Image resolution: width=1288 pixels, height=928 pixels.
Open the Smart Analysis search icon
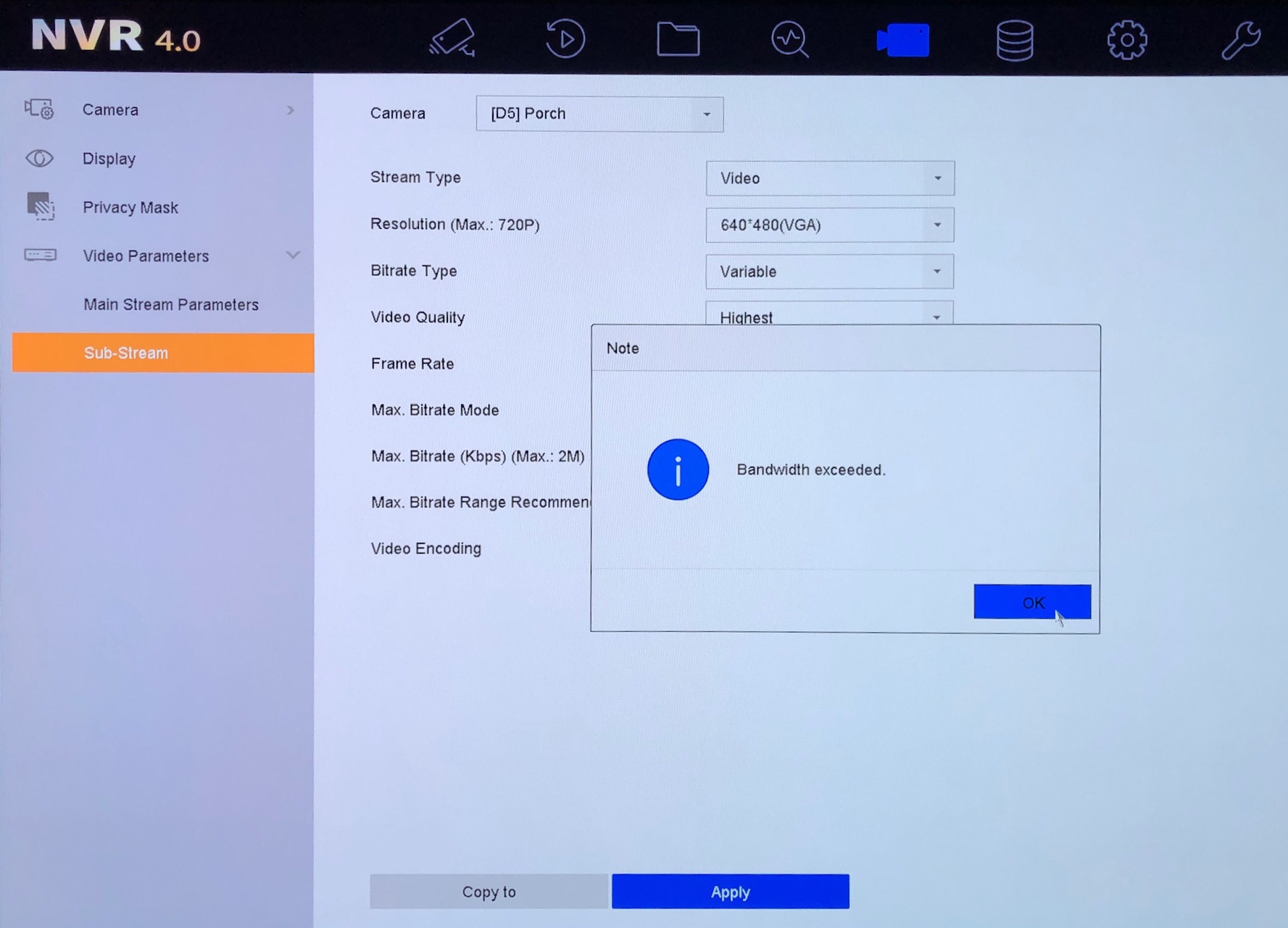[790, 38]
